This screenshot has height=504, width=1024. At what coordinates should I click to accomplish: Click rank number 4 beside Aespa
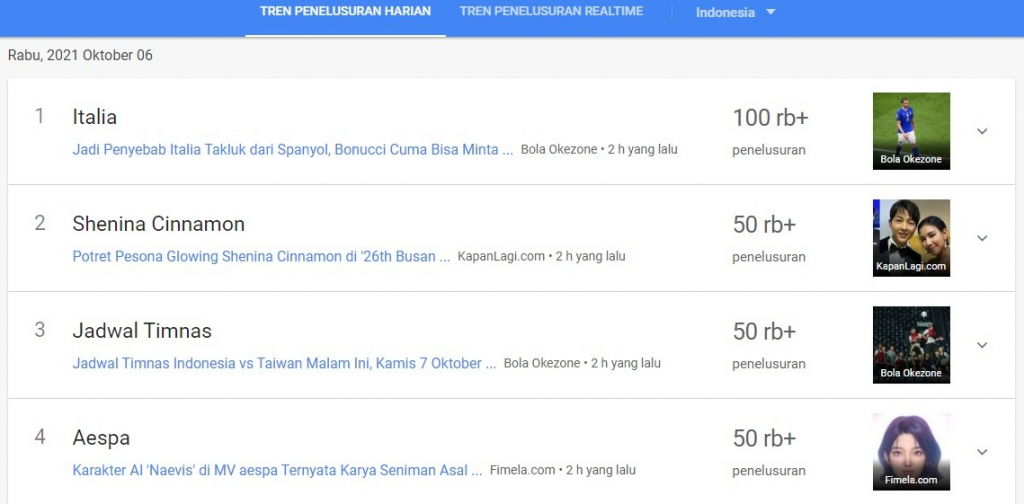tap(40, 437)
